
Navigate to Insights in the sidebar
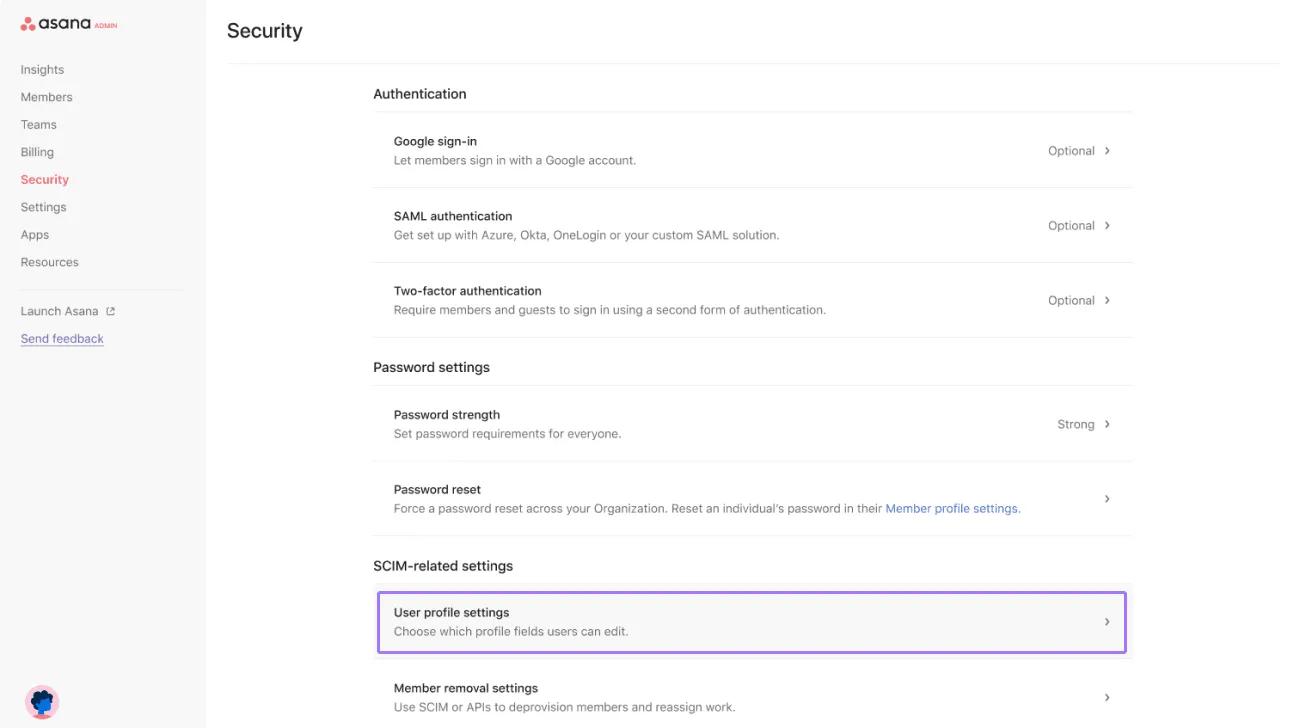(x=42, y=69)
